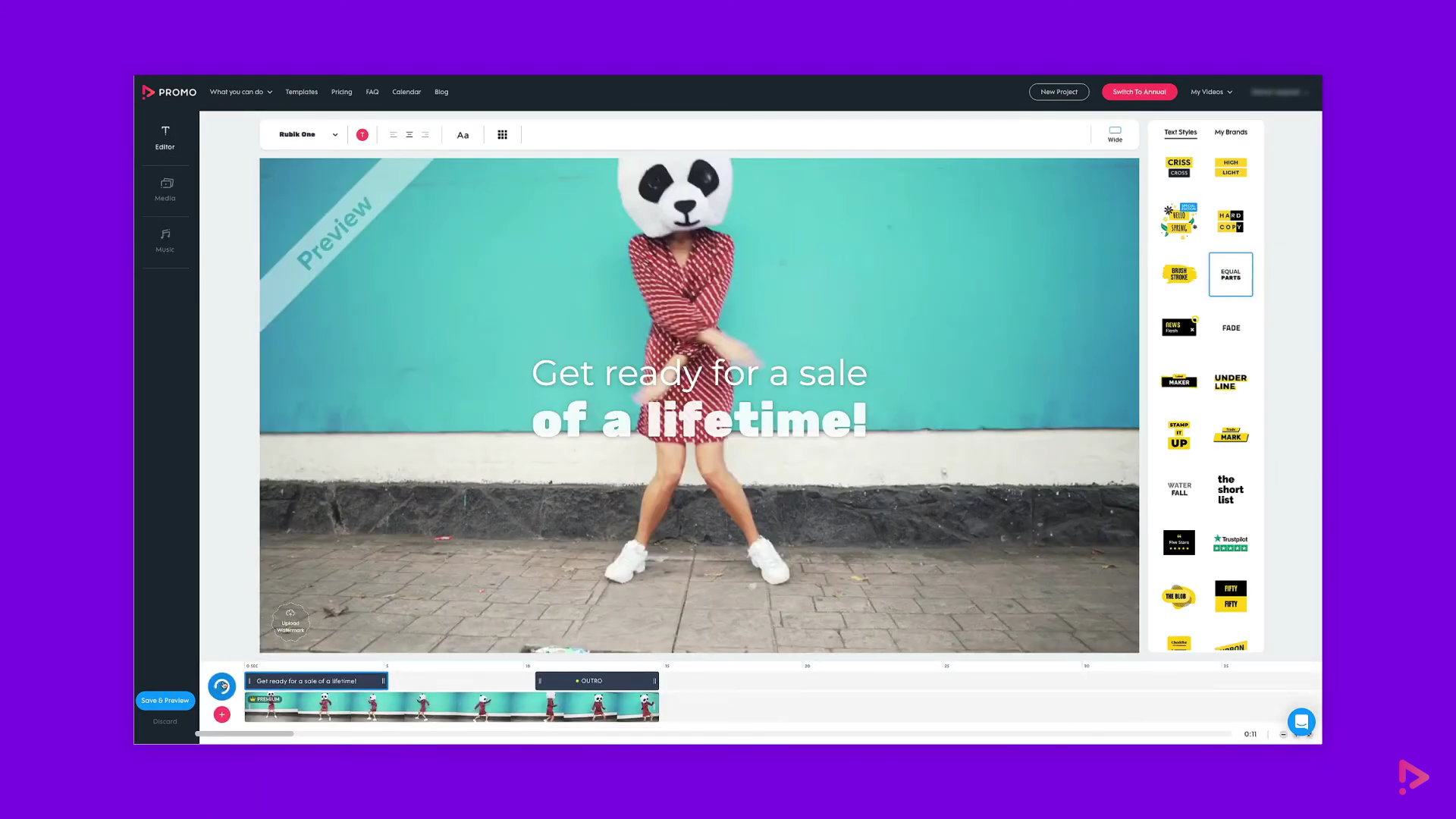Toggle the Wide aspect ratio option
The image size is (1456, 819).
(1115, 133)
